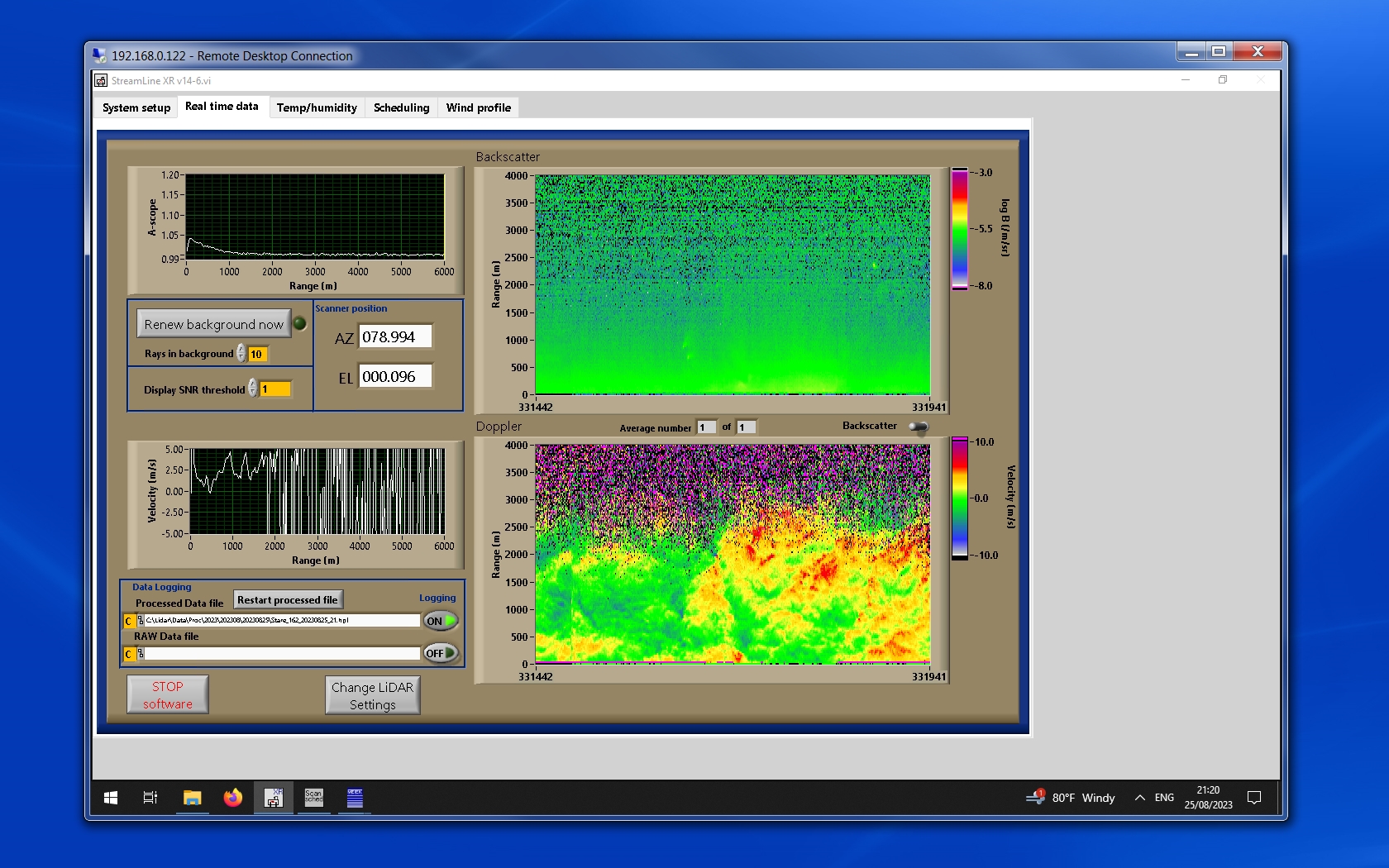Click the Display SNR threshold stepper arrows
Image resolution: width=1389 pixels, height=868 pixels.
click(x=252, y=389)
